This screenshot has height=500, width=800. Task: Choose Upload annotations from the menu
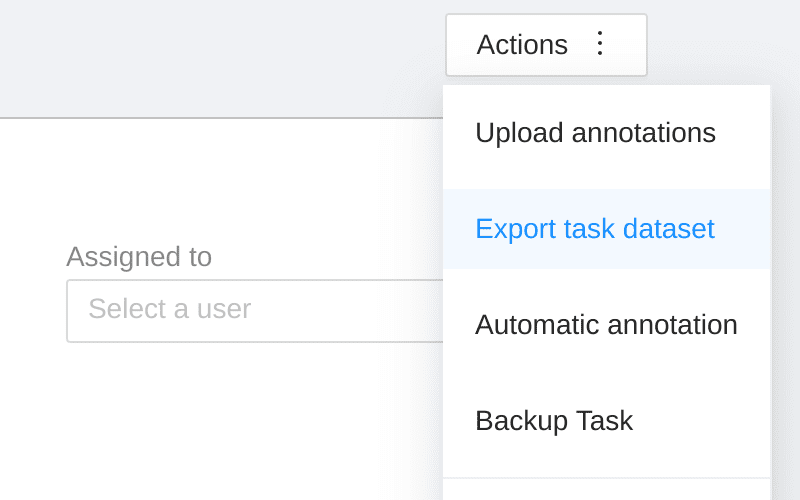point(595,133)
